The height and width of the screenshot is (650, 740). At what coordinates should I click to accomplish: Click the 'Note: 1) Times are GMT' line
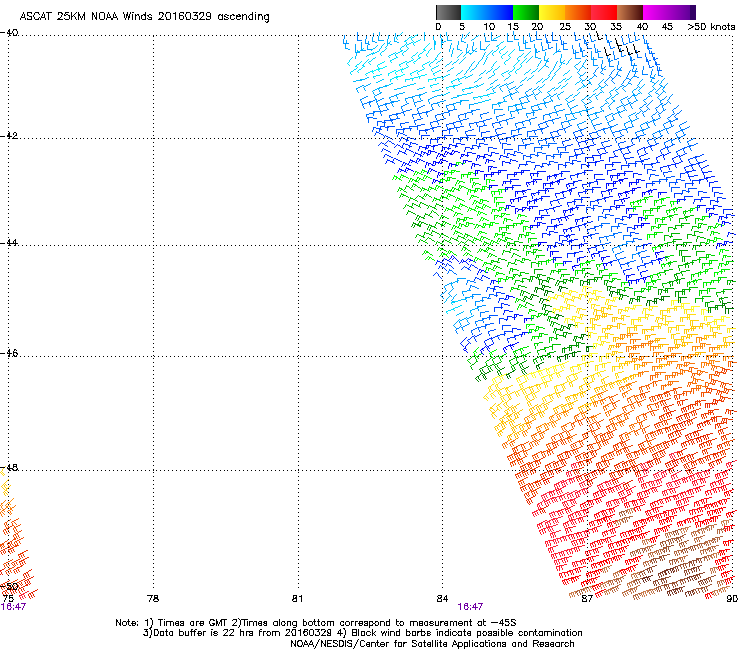coord(315,623)
